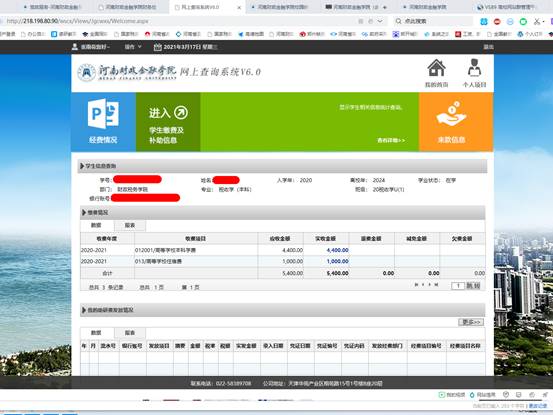553x415 pixels.
Task: Switch to the last browser tab starting with VS
Action: point(508,7)
